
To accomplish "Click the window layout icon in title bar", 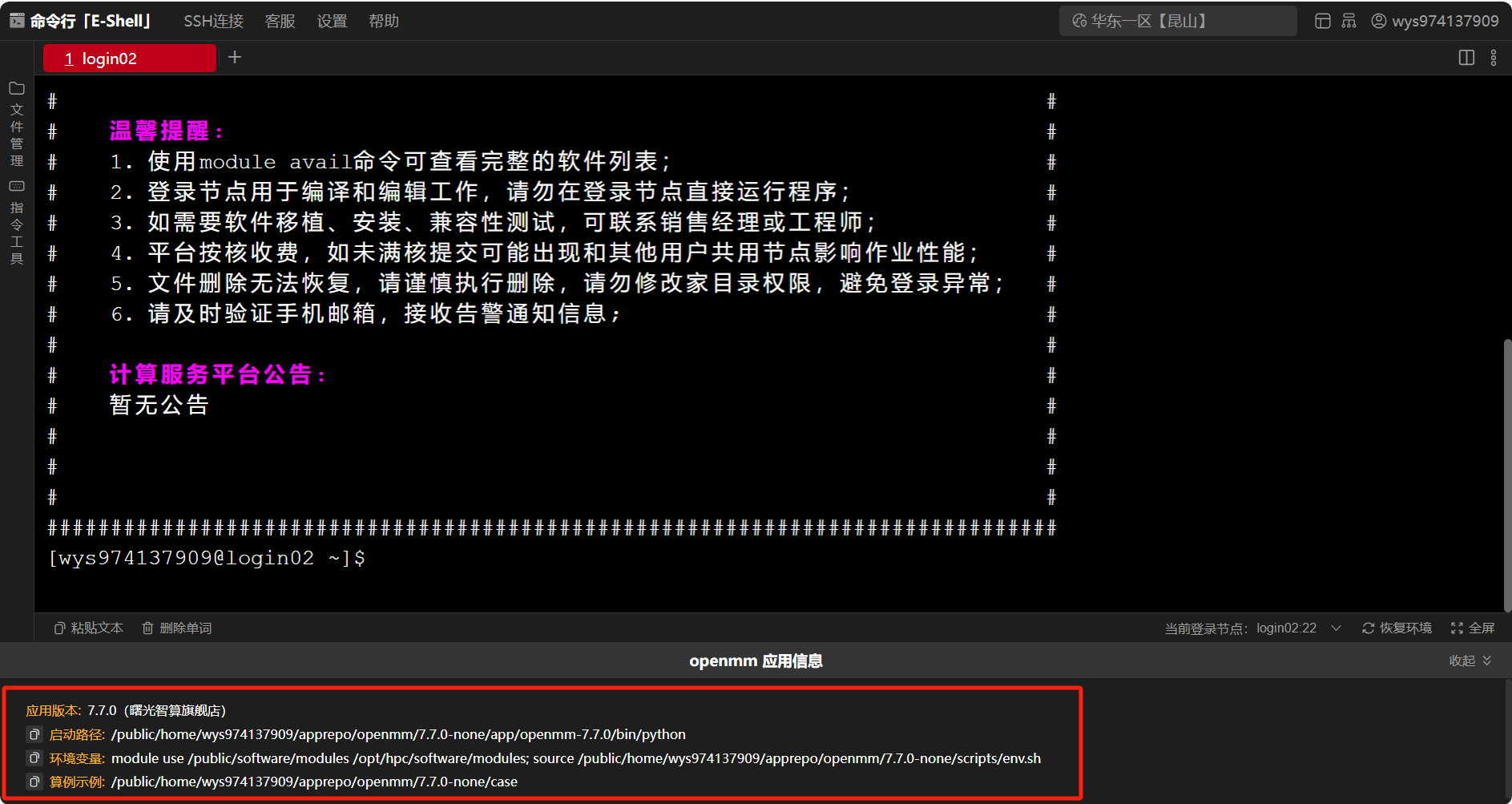I will tap(1323, 21).
